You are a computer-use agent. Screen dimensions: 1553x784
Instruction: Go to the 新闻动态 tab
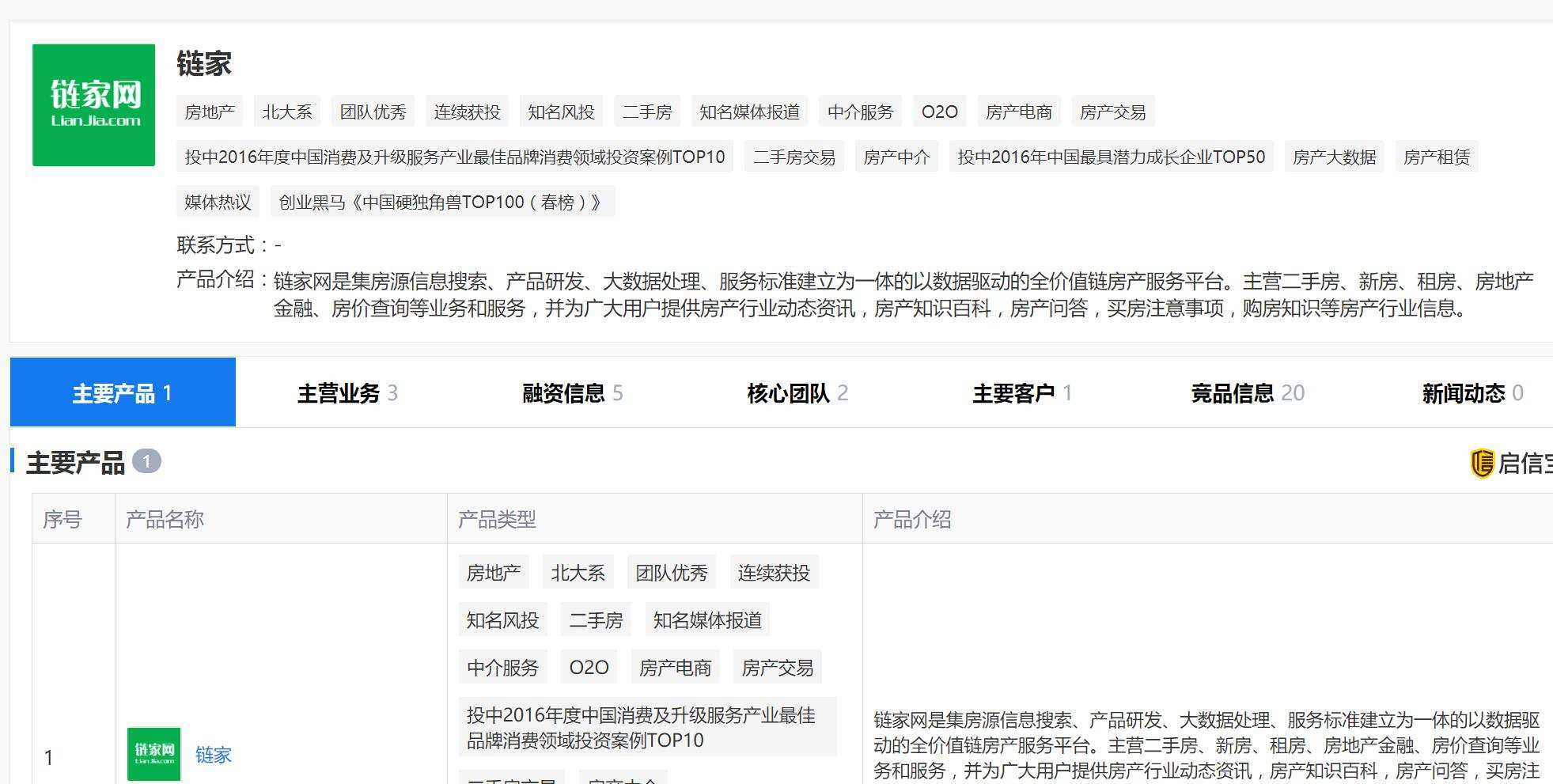(x=1472, y=393)
